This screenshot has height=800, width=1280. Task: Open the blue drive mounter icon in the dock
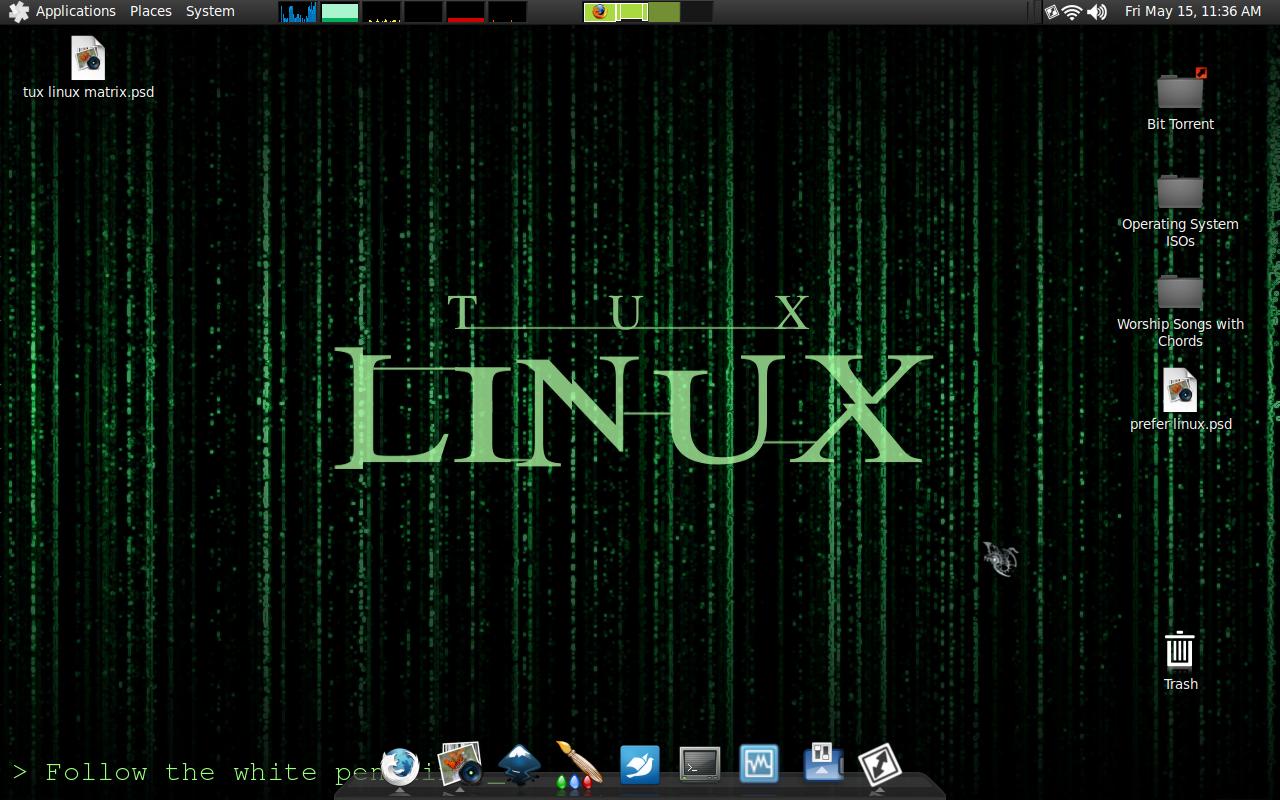coord(823,762)
